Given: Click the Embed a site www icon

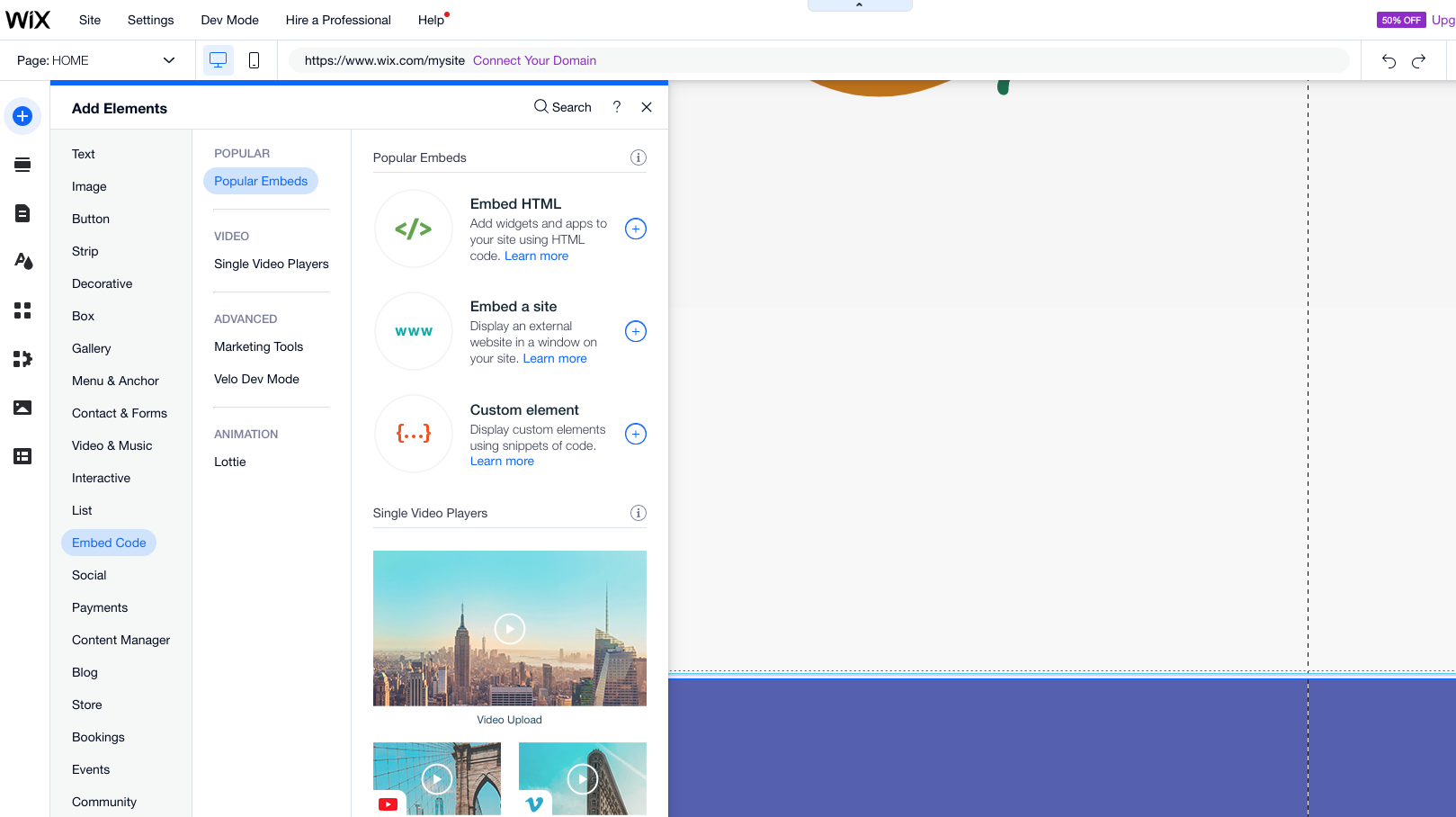Looking at the screenshot, I should click(x=414, y=331).
